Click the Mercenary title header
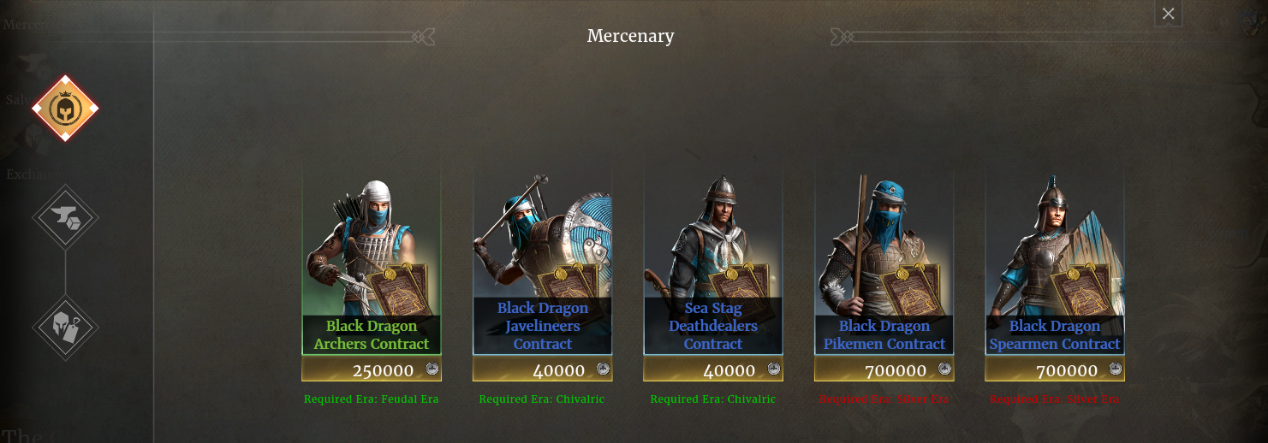This screenshot has width=1268, height=443. click(630, 36)
